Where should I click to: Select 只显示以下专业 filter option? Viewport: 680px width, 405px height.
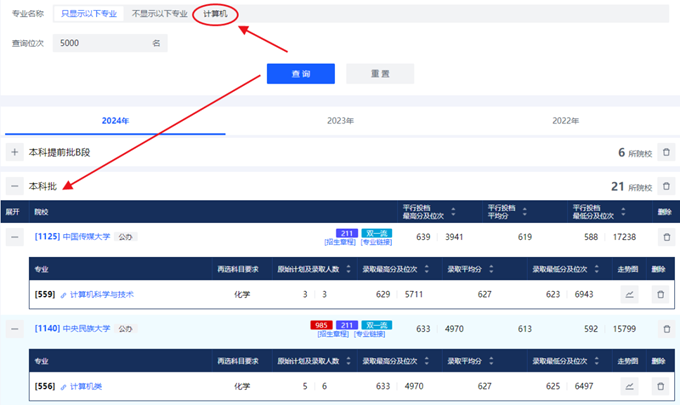[x=88, y=15]
